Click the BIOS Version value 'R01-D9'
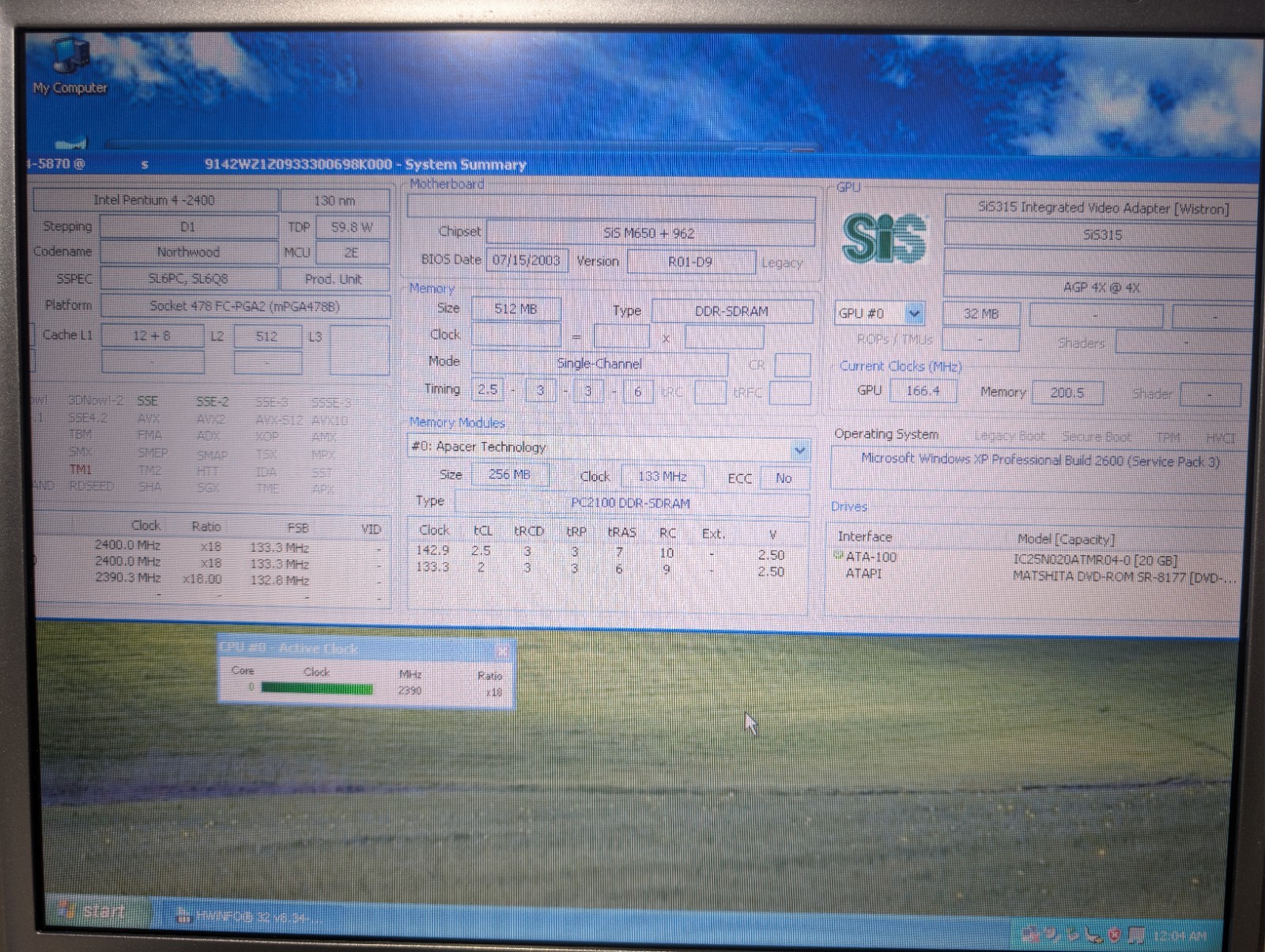1265x952 pixels. [691, 262]
